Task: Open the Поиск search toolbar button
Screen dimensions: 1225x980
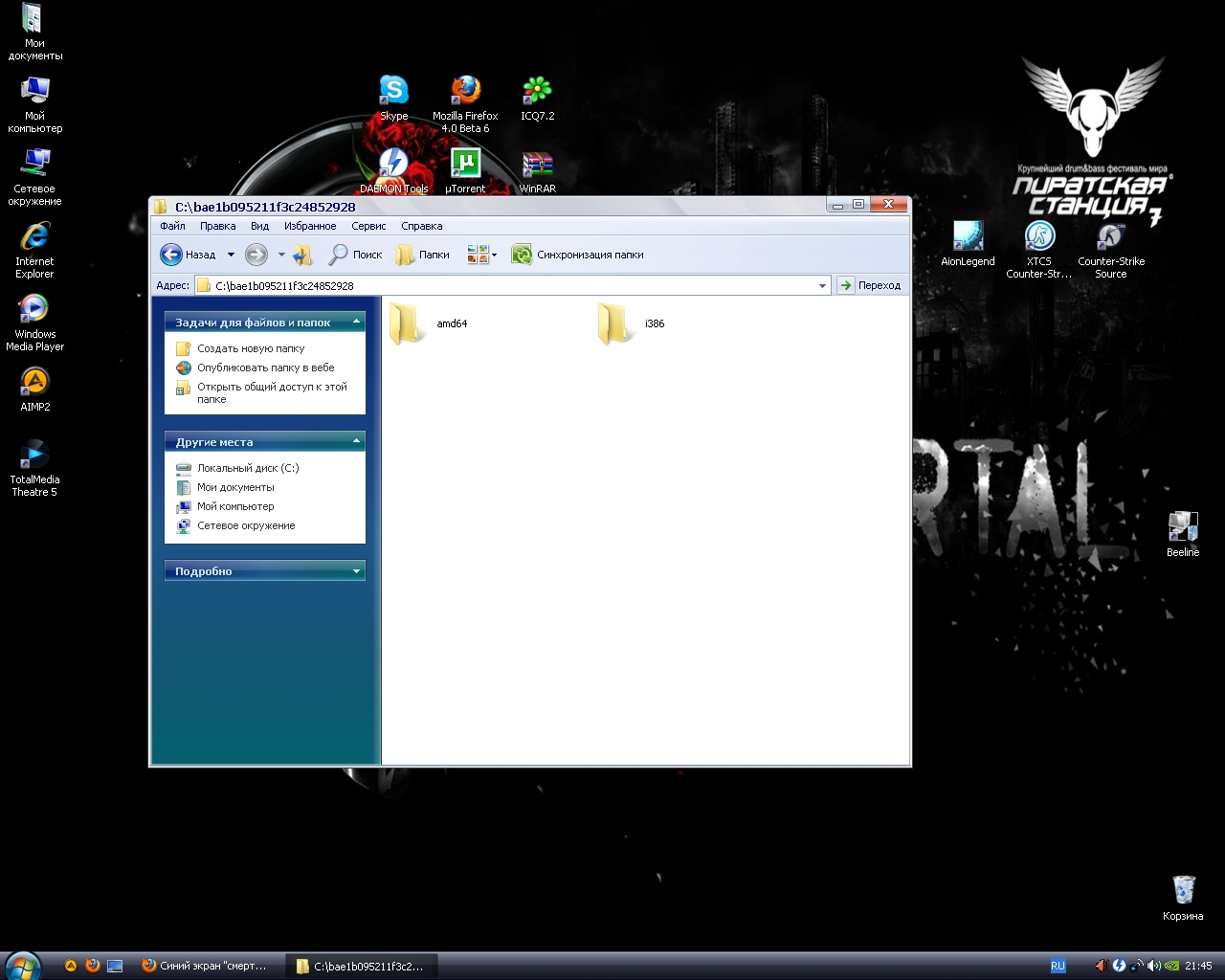Action: [x=355, y=255]
